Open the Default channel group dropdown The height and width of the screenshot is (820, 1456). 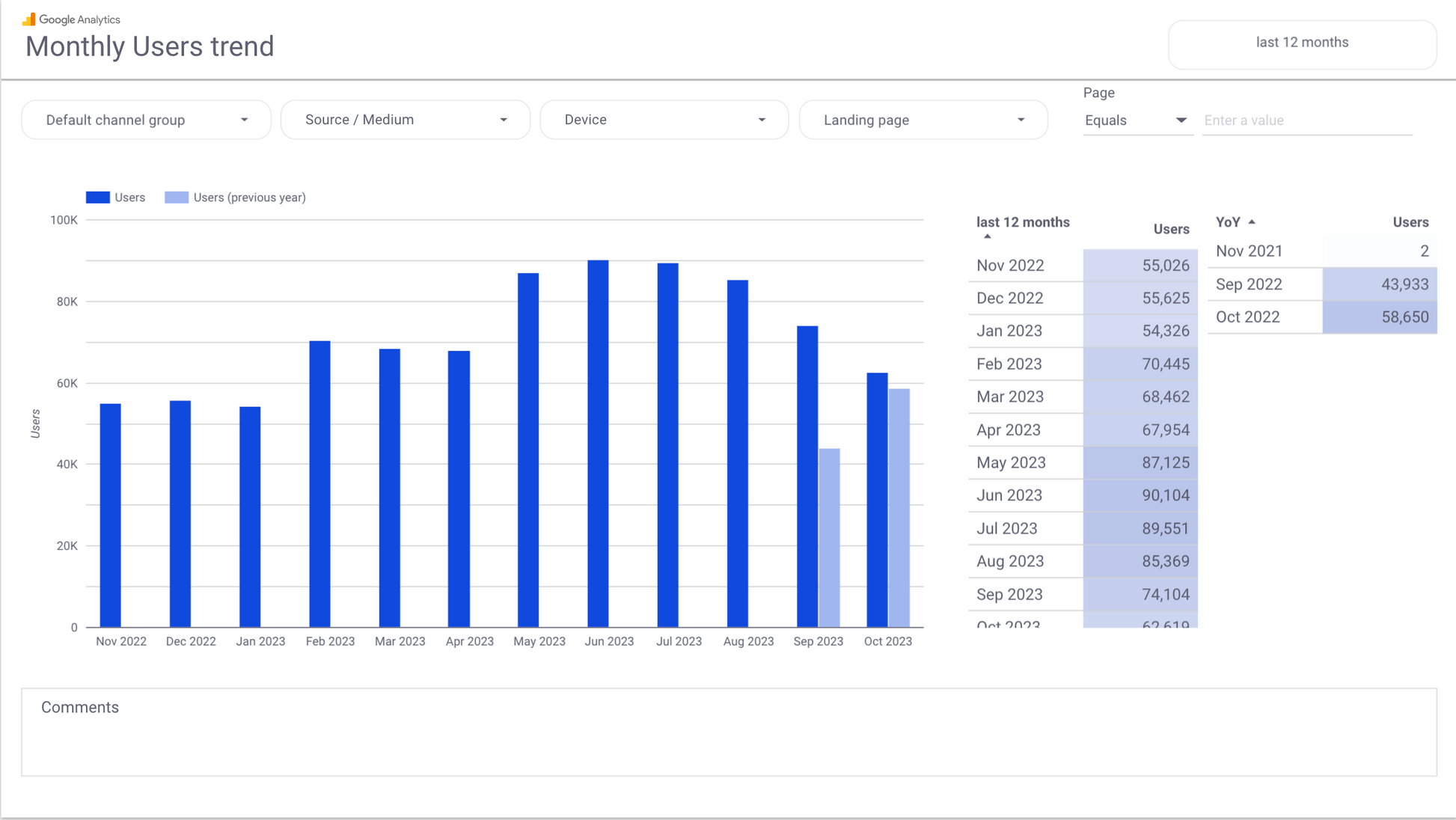click(146, 120)
